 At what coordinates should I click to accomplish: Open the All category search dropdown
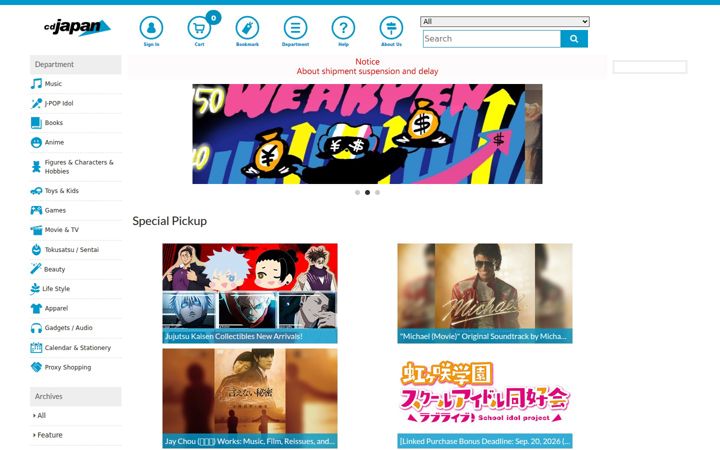(505, 21)
